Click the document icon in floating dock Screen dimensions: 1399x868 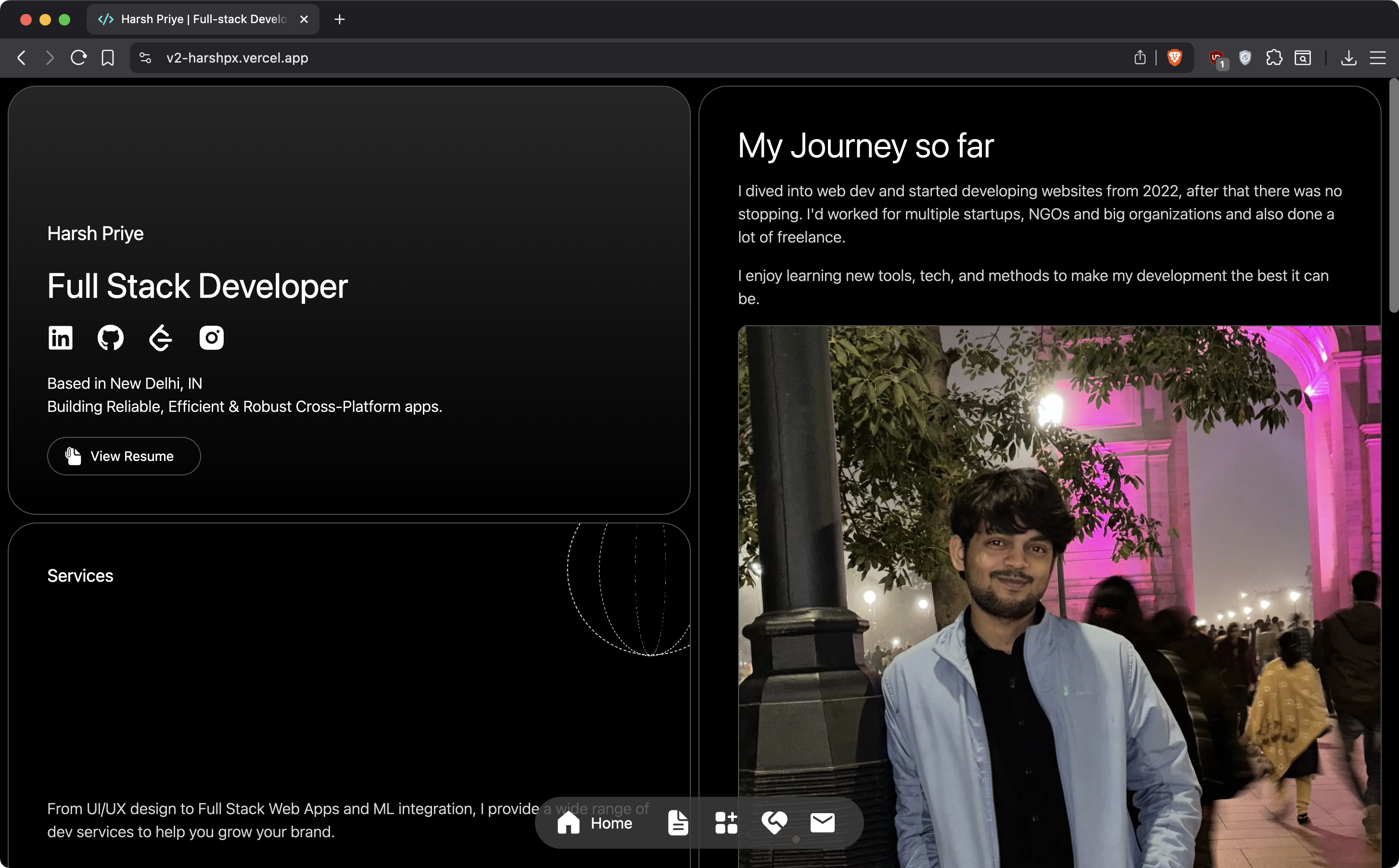pos(678,823)
